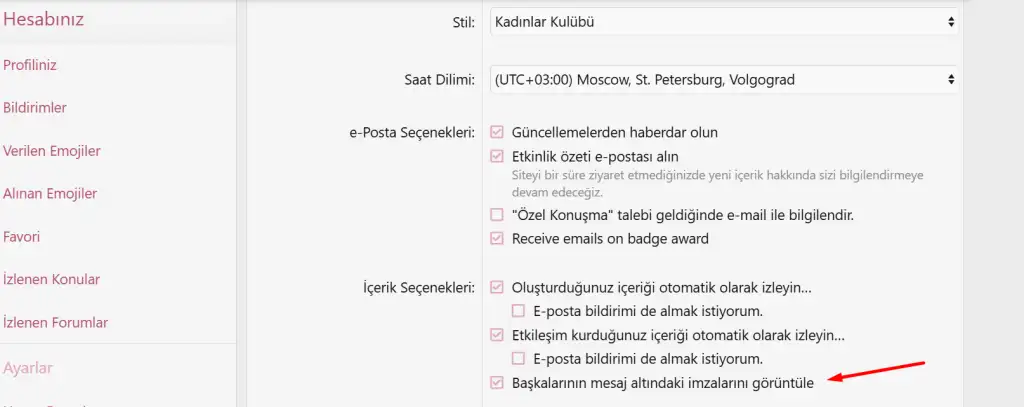Open the Saat Dilimi timezone dropdown
The image size is (1024, 407).
724,79
